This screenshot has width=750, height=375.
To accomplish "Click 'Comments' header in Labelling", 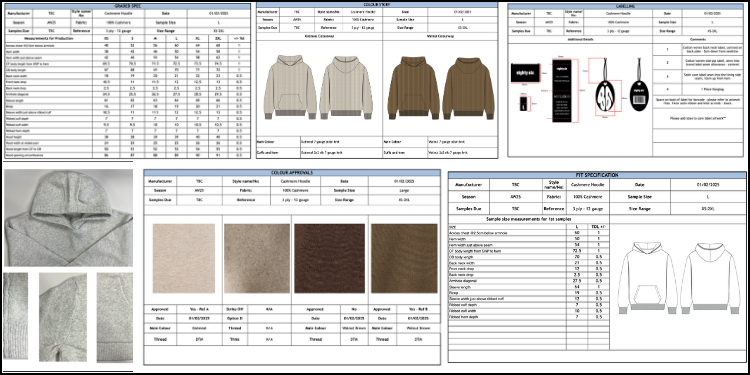I will [x=698, y=39].
